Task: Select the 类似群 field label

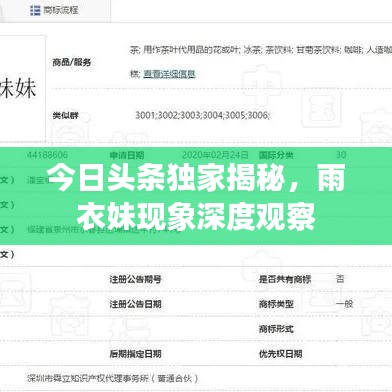Action: tap(66, 115)
